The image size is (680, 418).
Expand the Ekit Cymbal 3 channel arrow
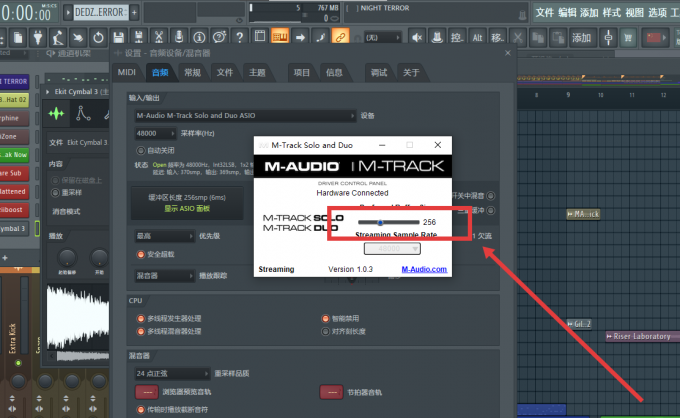point(48,92)
